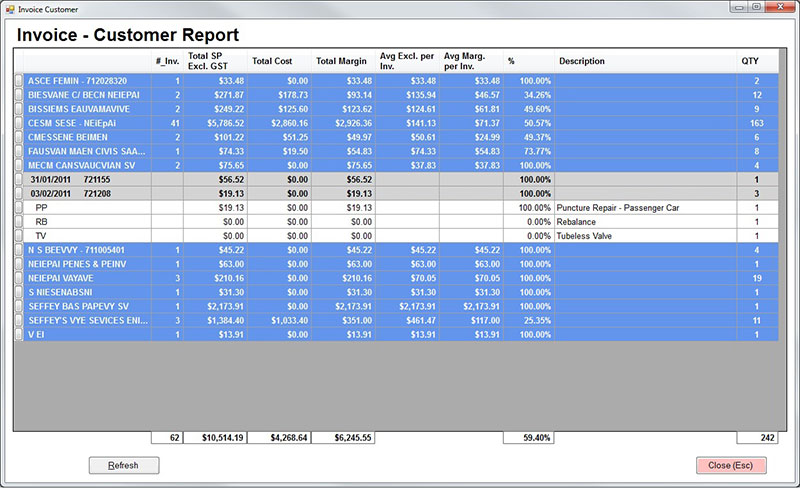Image resolution: width=800 pixels, height=492 pixels.
Task: Click the $2,926.36 total margin cell
Action: pyautogui.click(x=343, y=123)
